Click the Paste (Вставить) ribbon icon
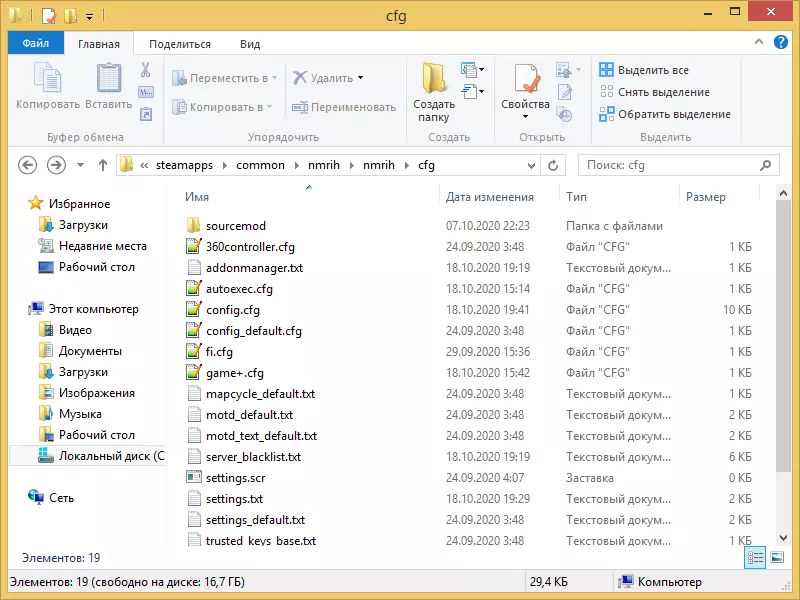The width and height of the screenshot is (800, 600). click(x=109, y=78)
